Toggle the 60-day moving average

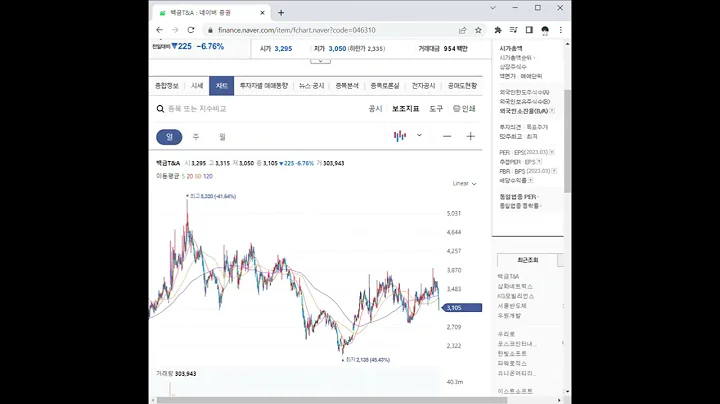click(x=198, y=176)
